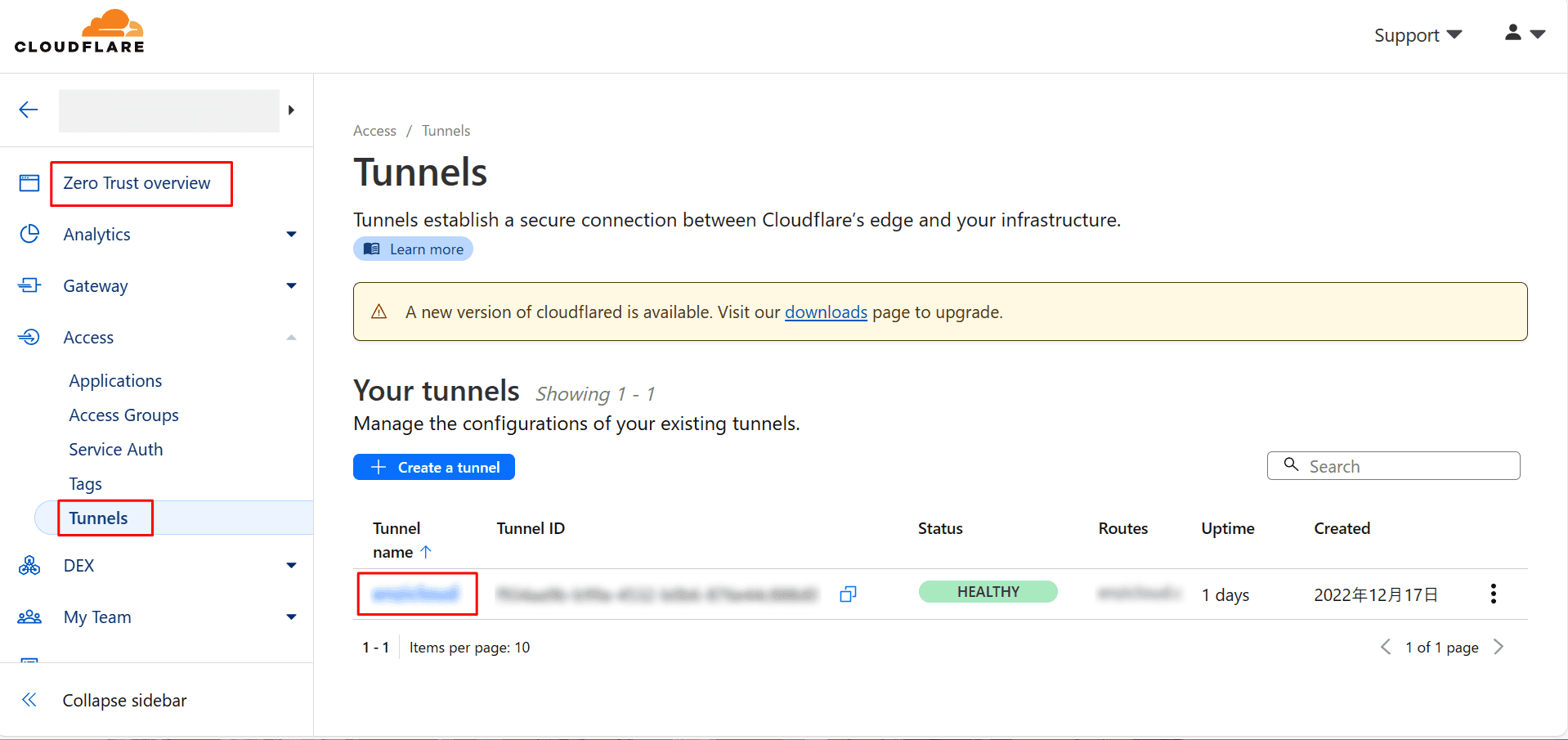Viewport: 1568px width, 740px height.
Task: Open the user account dropdown
Action: (x=1524, y=34)
